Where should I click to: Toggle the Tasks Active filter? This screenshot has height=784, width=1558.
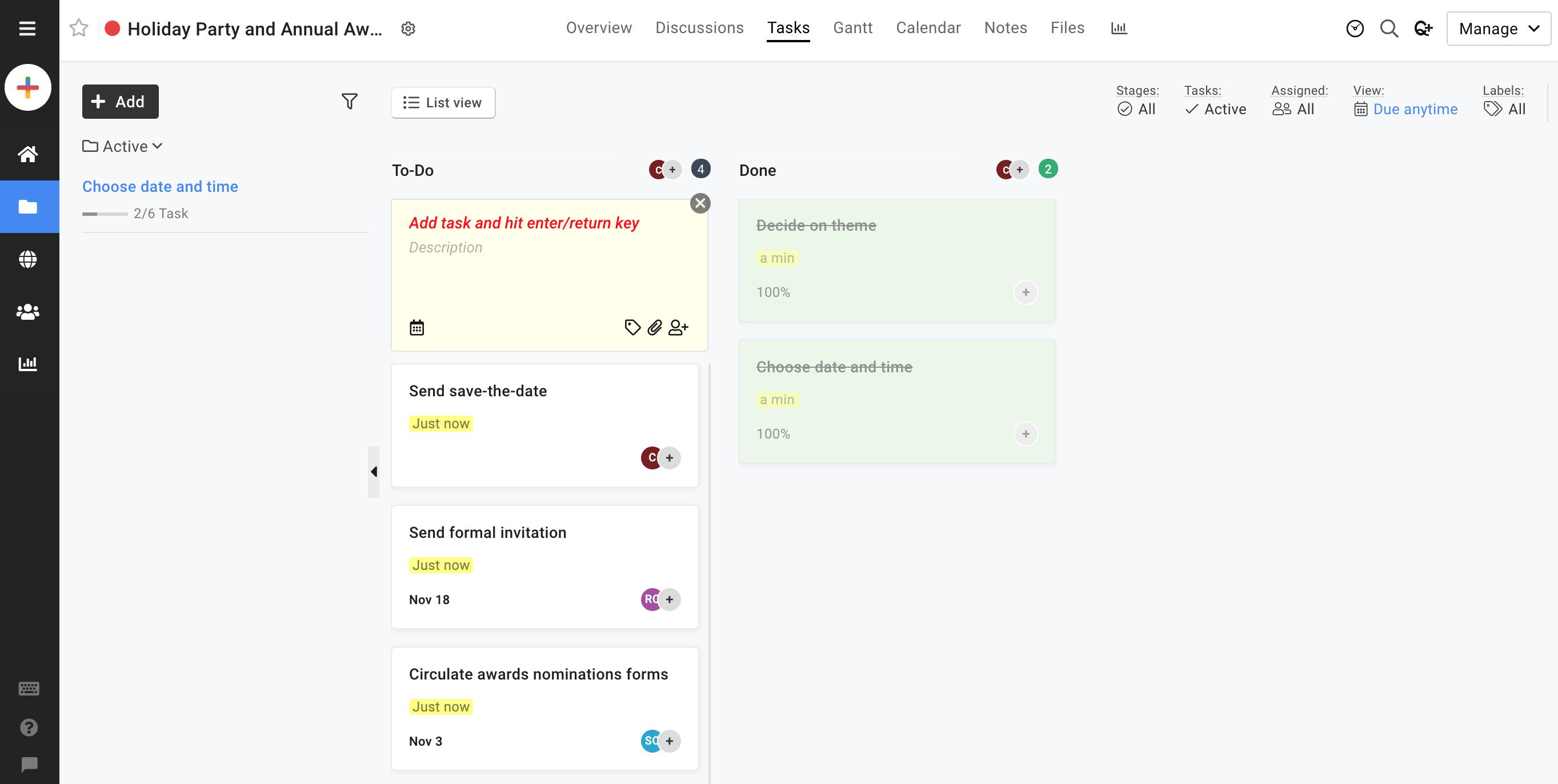[1216, 109]
